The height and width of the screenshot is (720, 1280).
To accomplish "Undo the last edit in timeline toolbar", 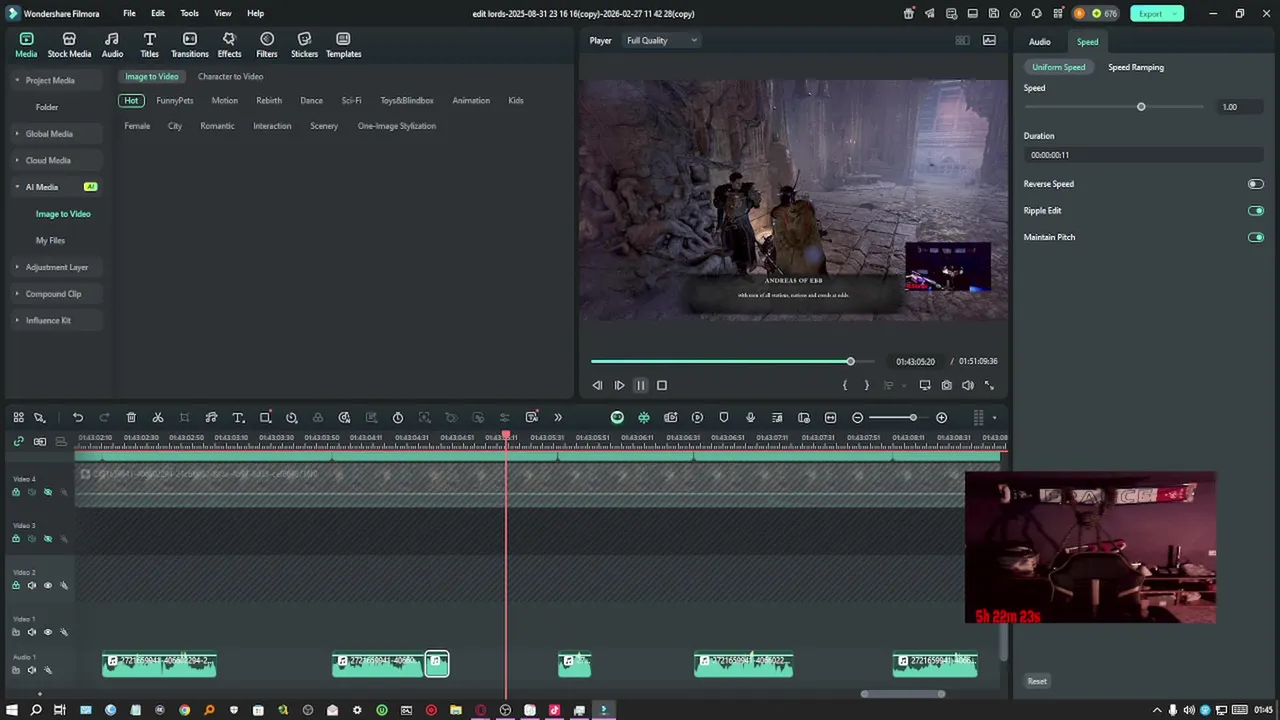I will click(x=78, y=417).
